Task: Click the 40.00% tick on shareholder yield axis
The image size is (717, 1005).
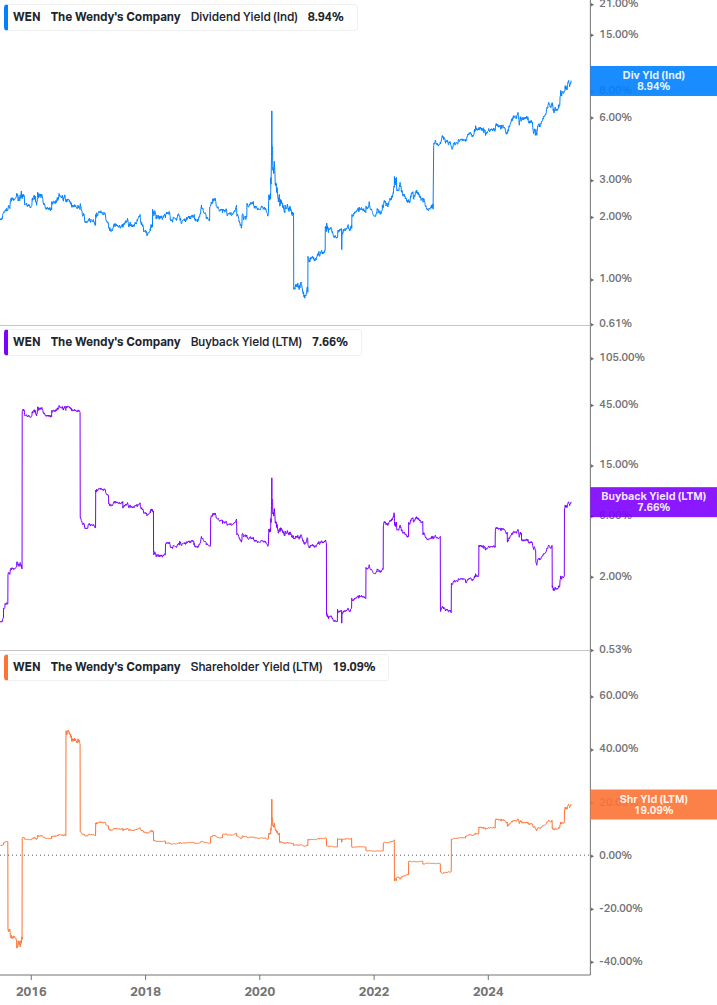Action: click(x=618, y=749)
